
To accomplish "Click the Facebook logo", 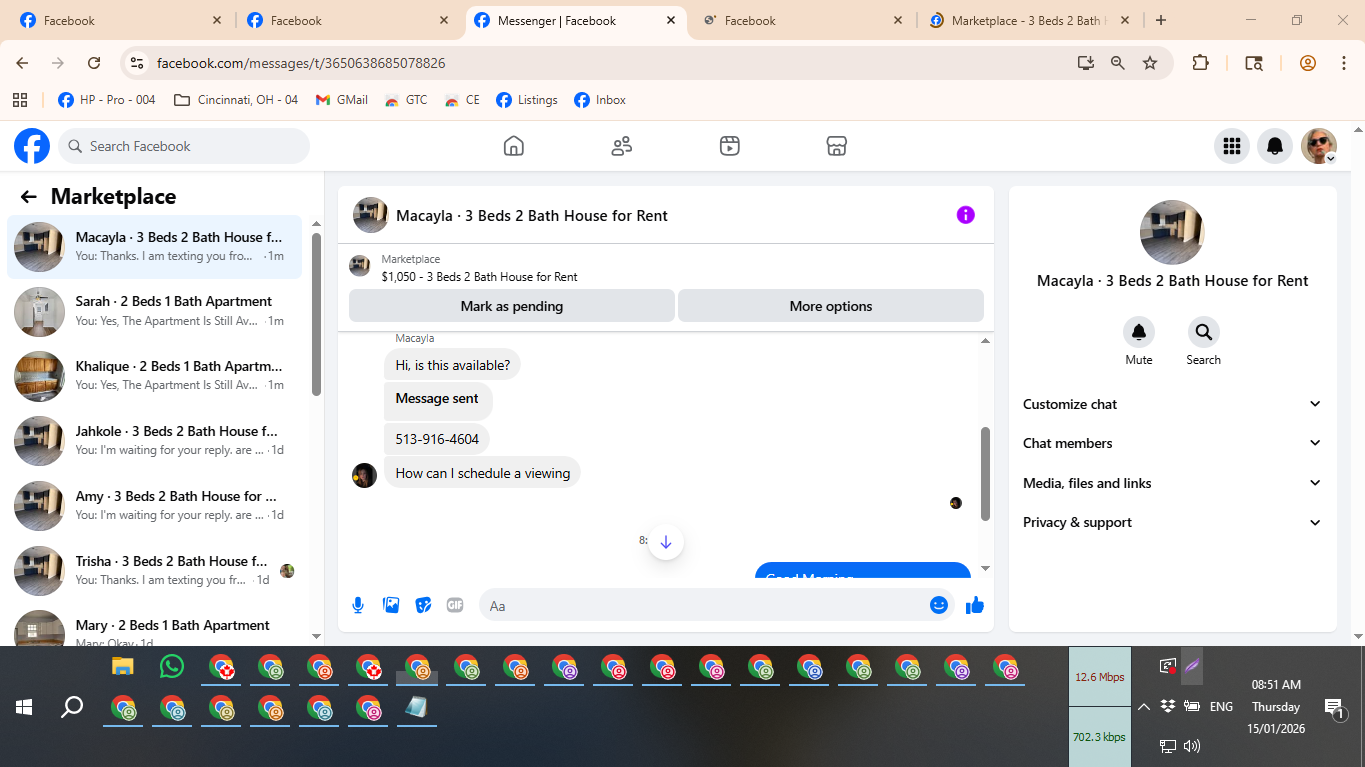I will pyautogui.click(x=32, y=146).
